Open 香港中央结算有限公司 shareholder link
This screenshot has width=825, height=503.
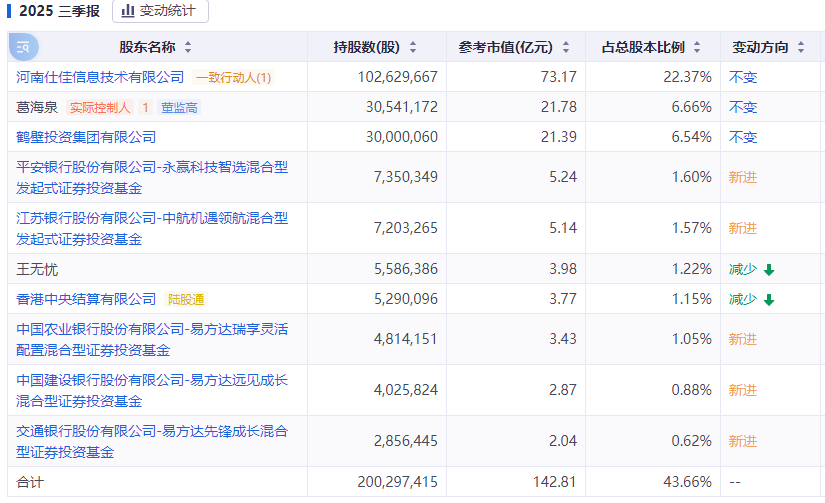(87, 299)
